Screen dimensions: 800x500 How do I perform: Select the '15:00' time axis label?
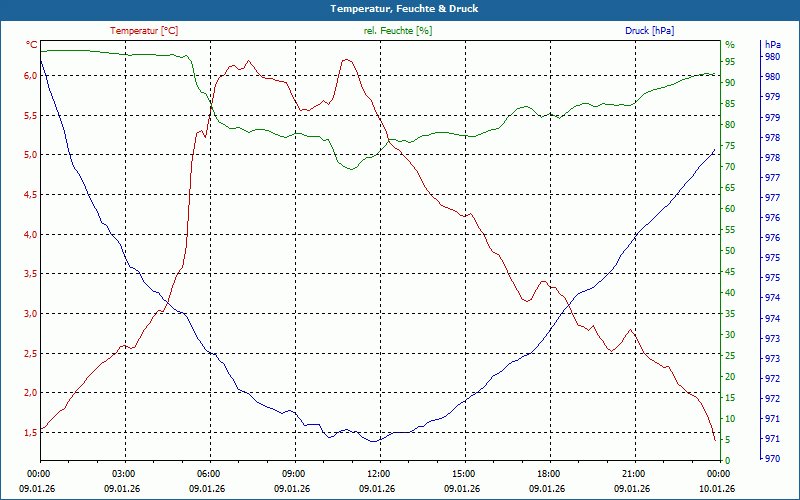click(462, 473)
